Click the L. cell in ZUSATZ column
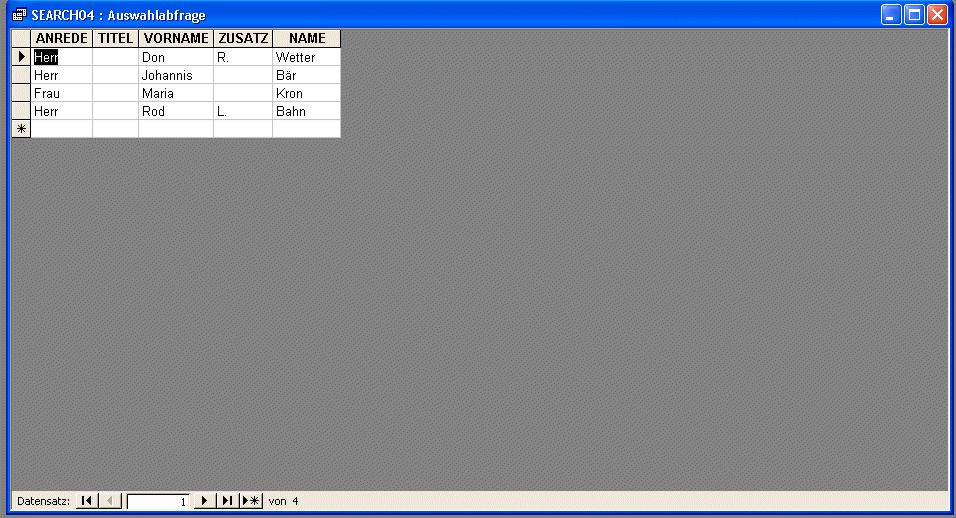The image size is (956, 518). point(243,111)
